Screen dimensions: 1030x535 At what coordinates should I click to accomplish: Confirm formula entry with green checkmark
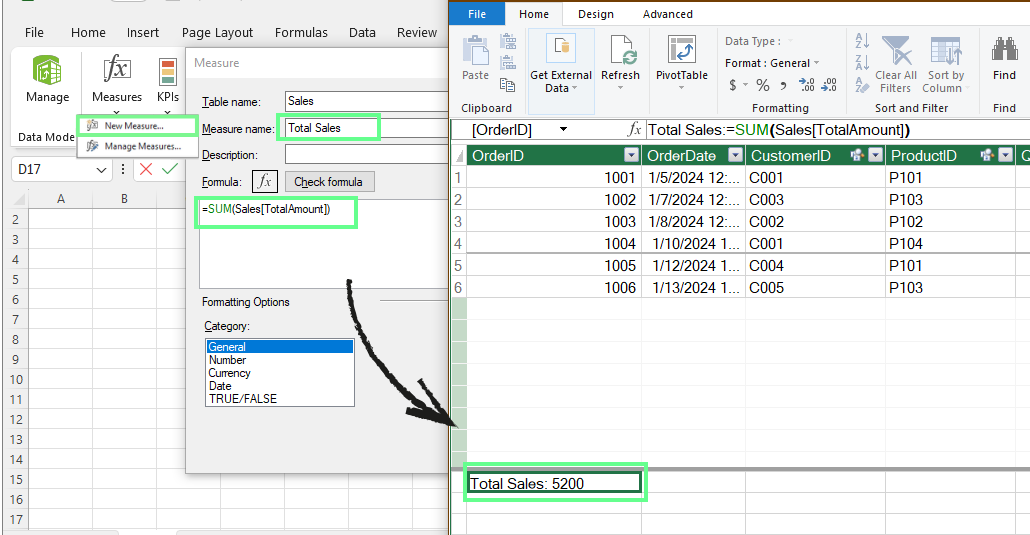click(x=169, y=170)
